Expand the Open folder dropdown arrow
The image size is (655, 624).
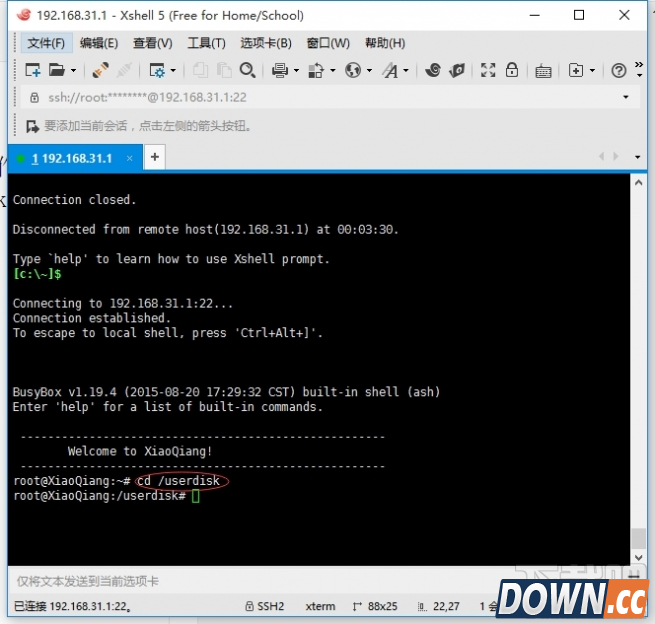(73, 71)
